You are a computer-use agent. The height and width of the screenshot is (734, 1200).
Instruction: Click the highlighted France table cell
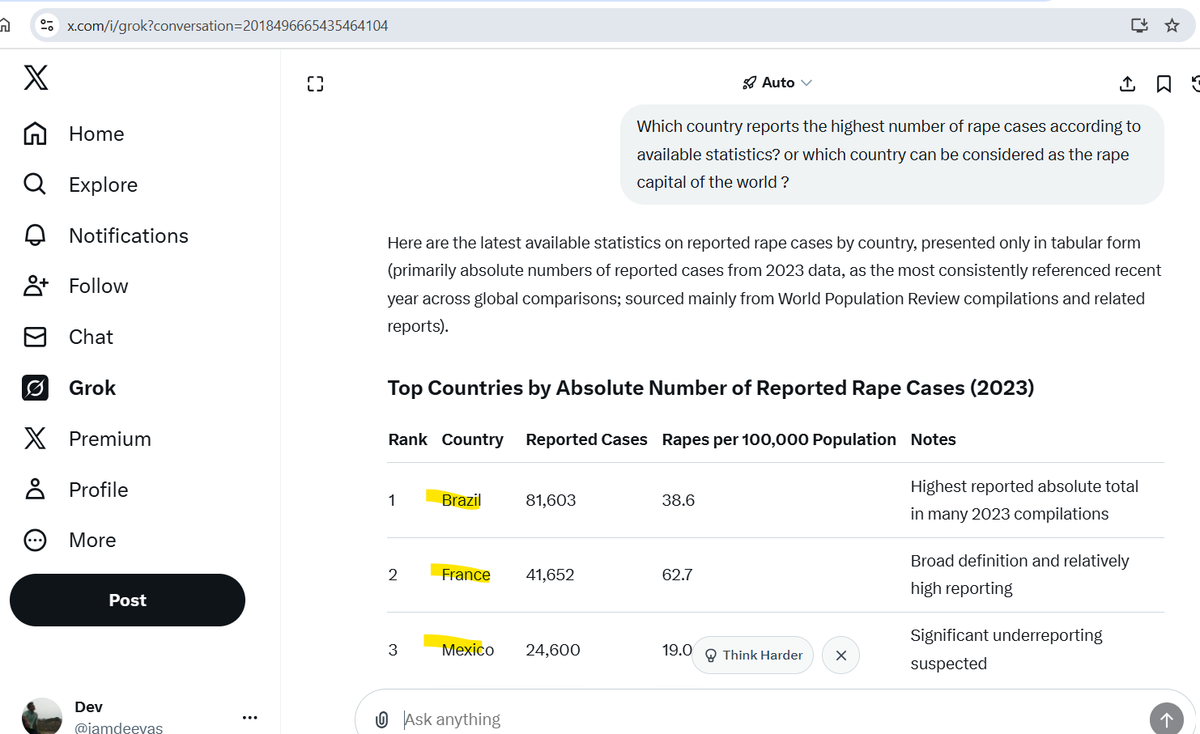pyautogui.click(x=466, y=575)
